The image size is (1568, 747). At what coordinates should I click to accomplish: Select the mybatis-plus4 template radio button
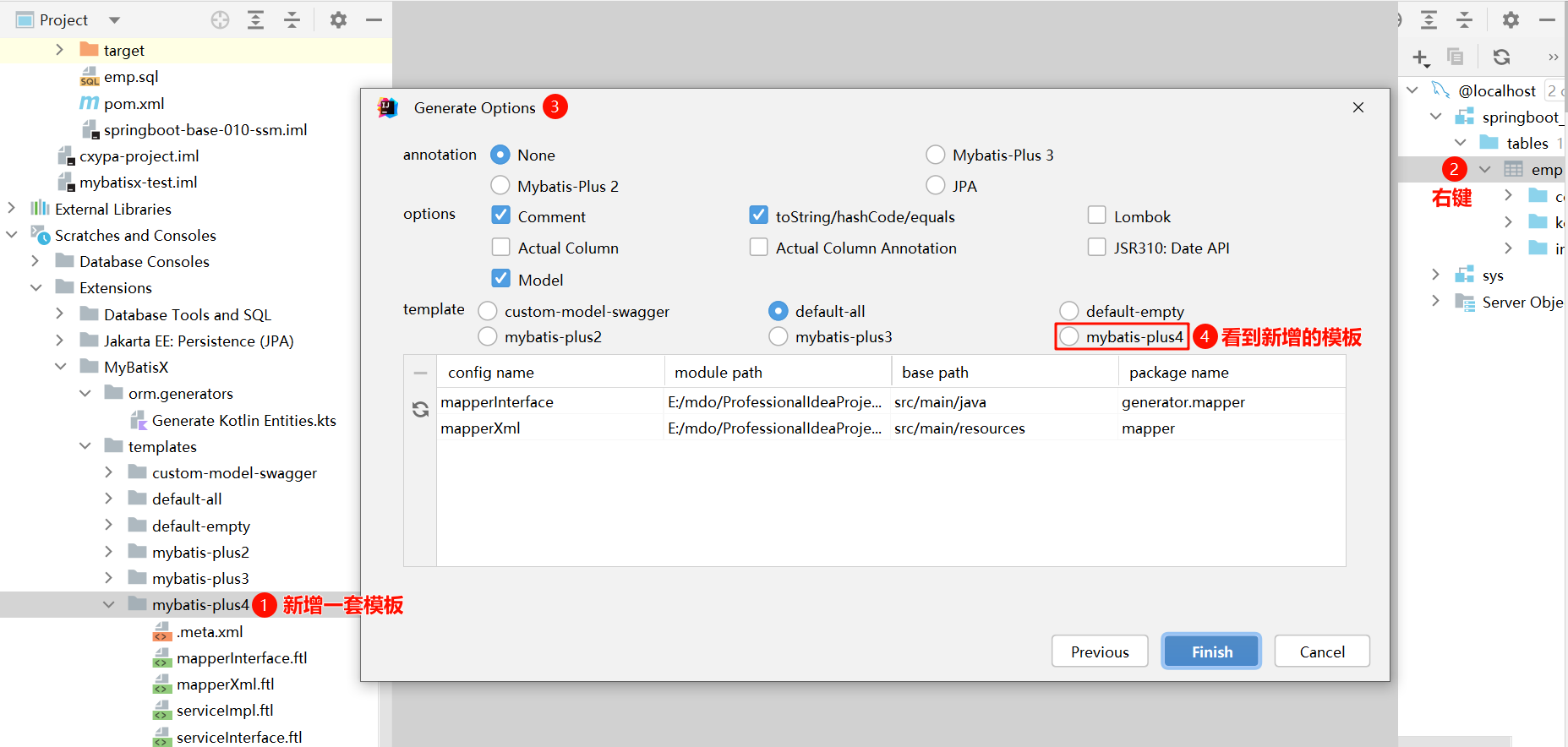[x=1069, y=336]
